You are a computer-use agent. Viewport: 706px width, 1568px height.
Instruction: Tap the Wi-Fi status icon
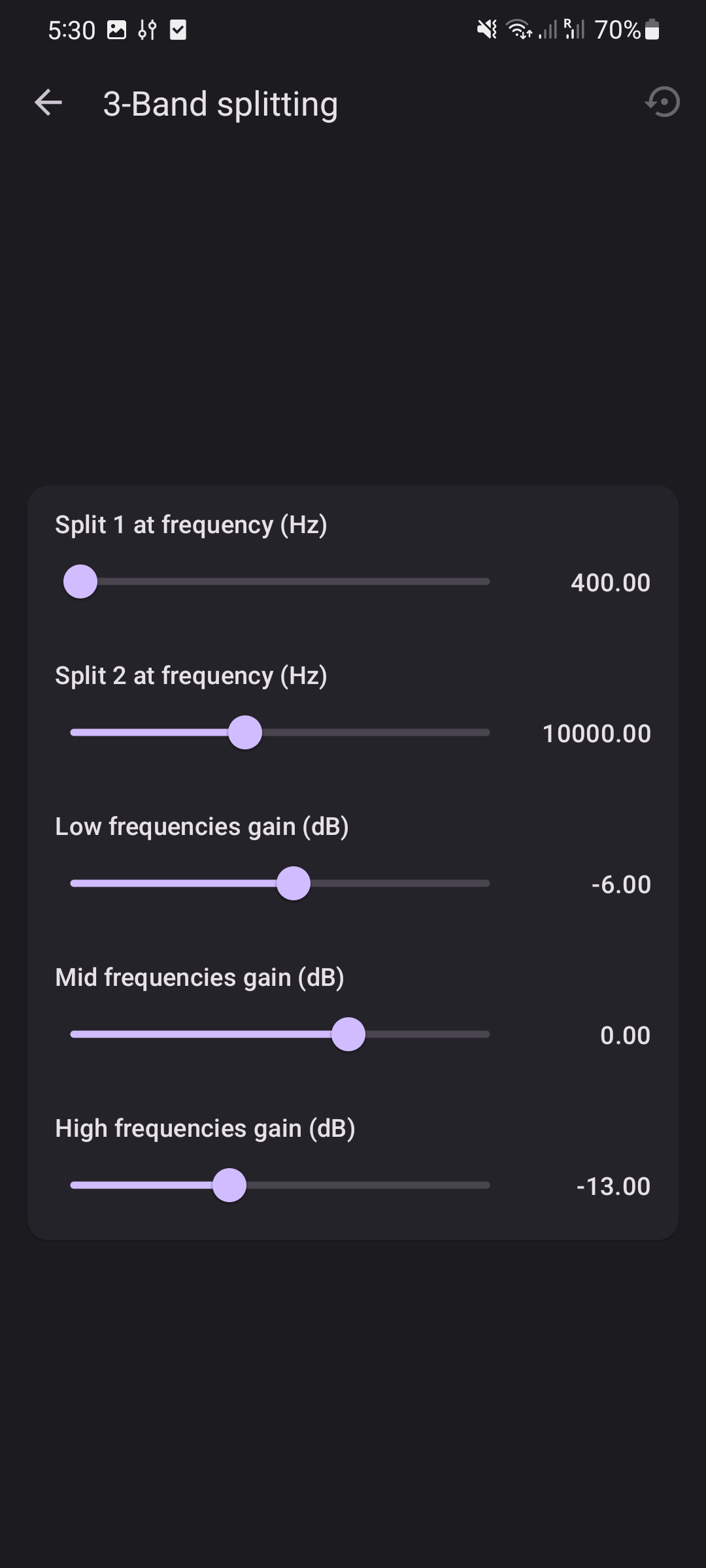point(519,29)
